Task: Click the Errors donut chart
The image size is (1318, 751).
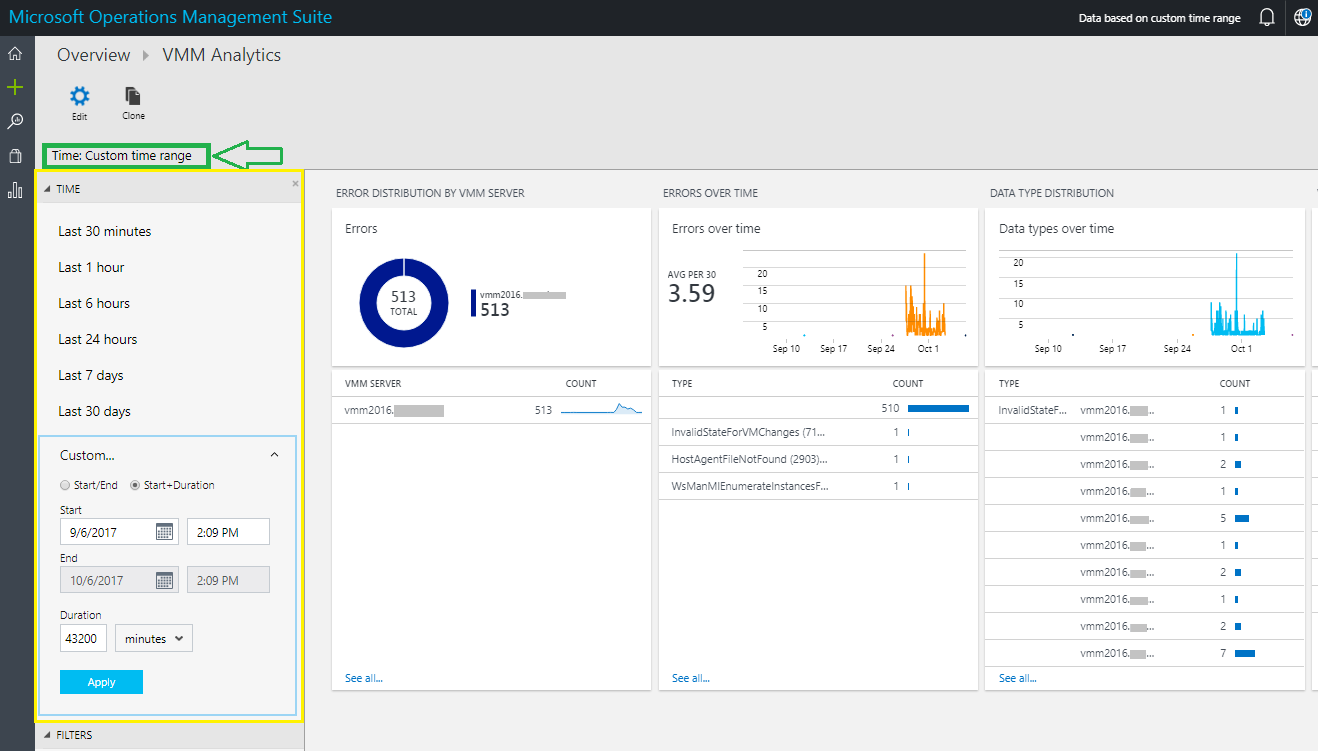Action: point(403,302)
